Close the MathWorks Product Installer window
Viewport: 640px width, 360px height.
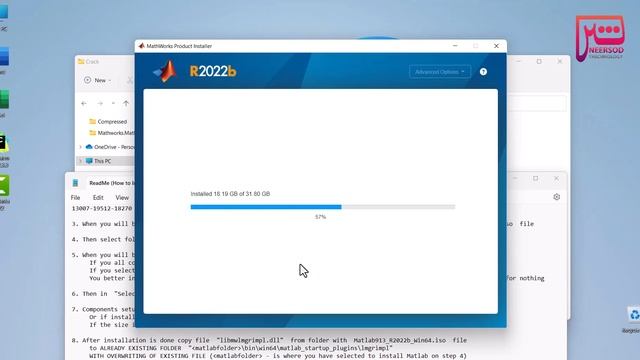point(496,46)
